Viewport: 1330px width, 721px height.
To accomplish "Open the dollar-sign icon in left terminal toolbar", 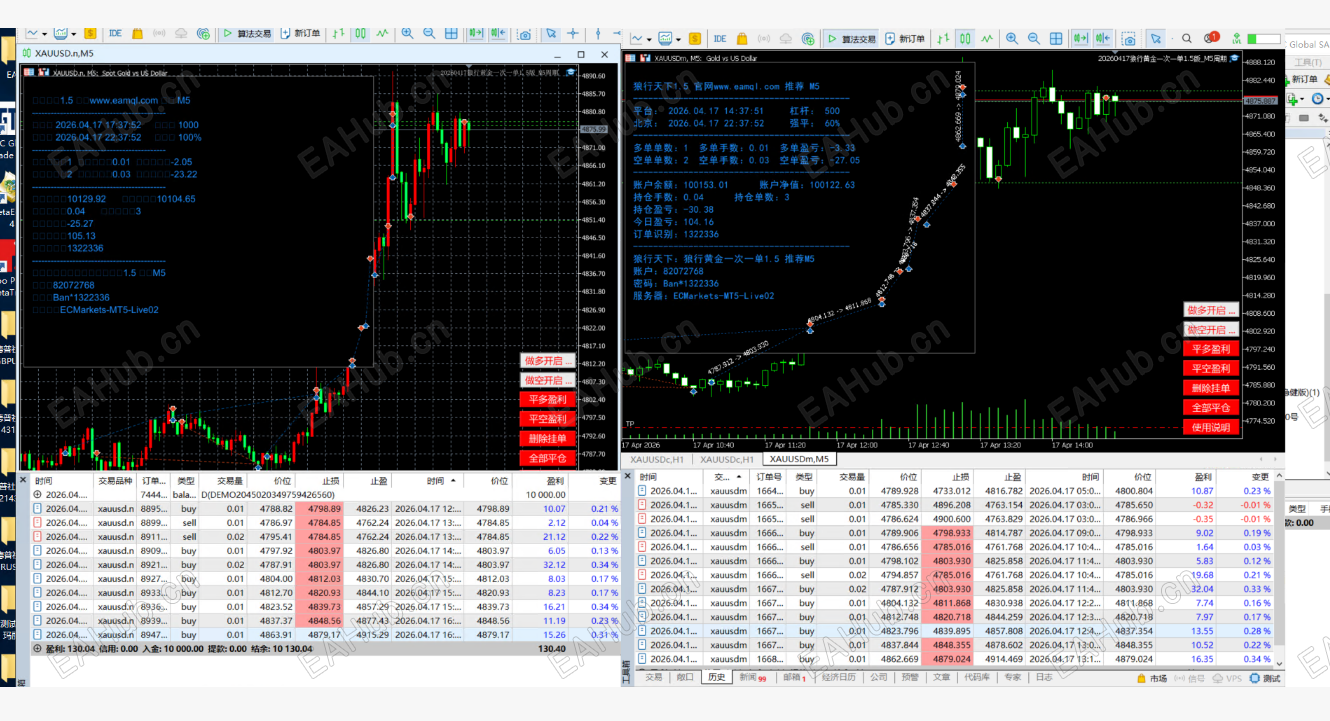I will [x=91, y=33].
